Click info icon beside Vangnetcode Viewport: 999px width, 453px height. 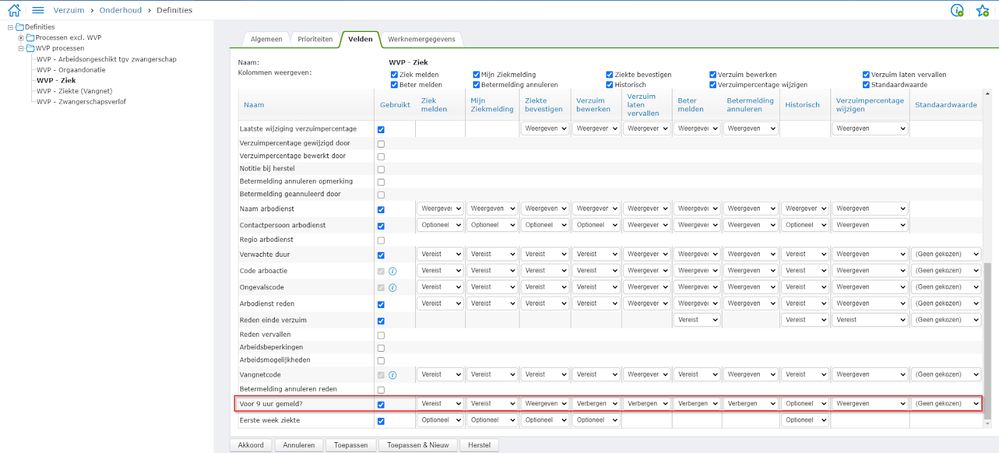(x=393, y=375)
